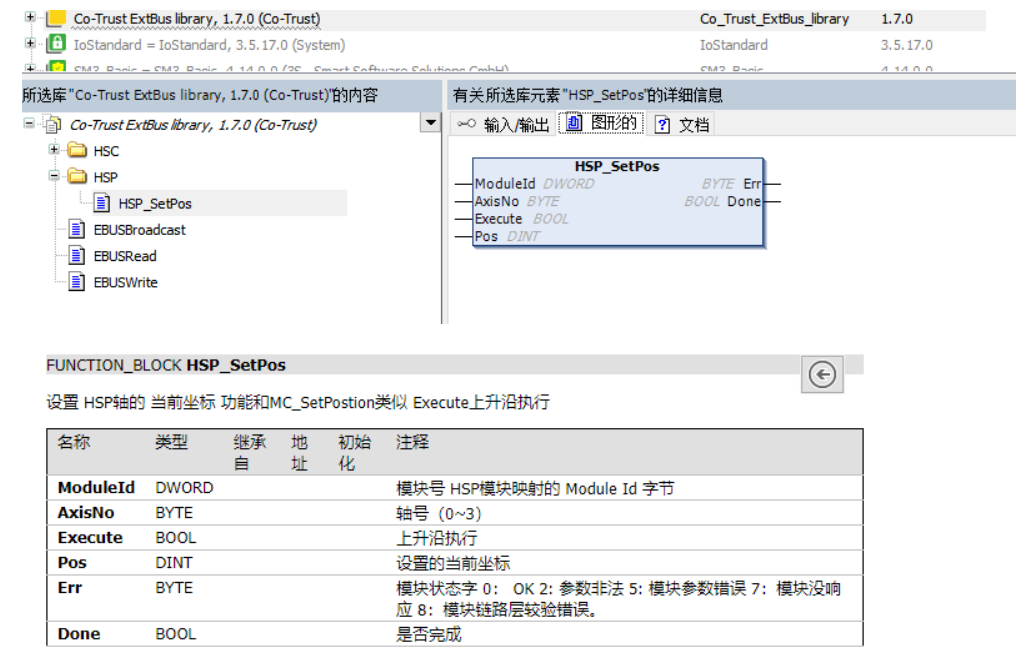
Task: Collapse the Co-Trust ExtBus library tree root
Action: pos(29,122)
